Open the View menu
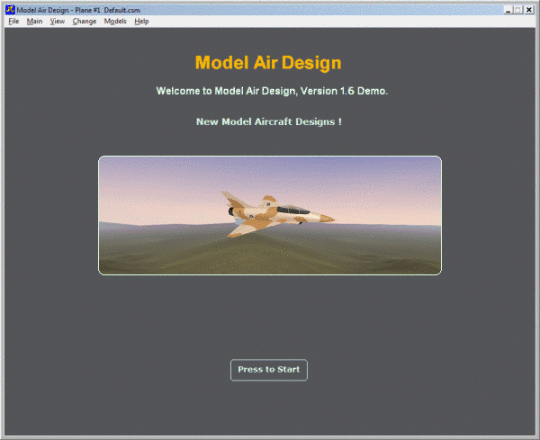 click(57, 21)
